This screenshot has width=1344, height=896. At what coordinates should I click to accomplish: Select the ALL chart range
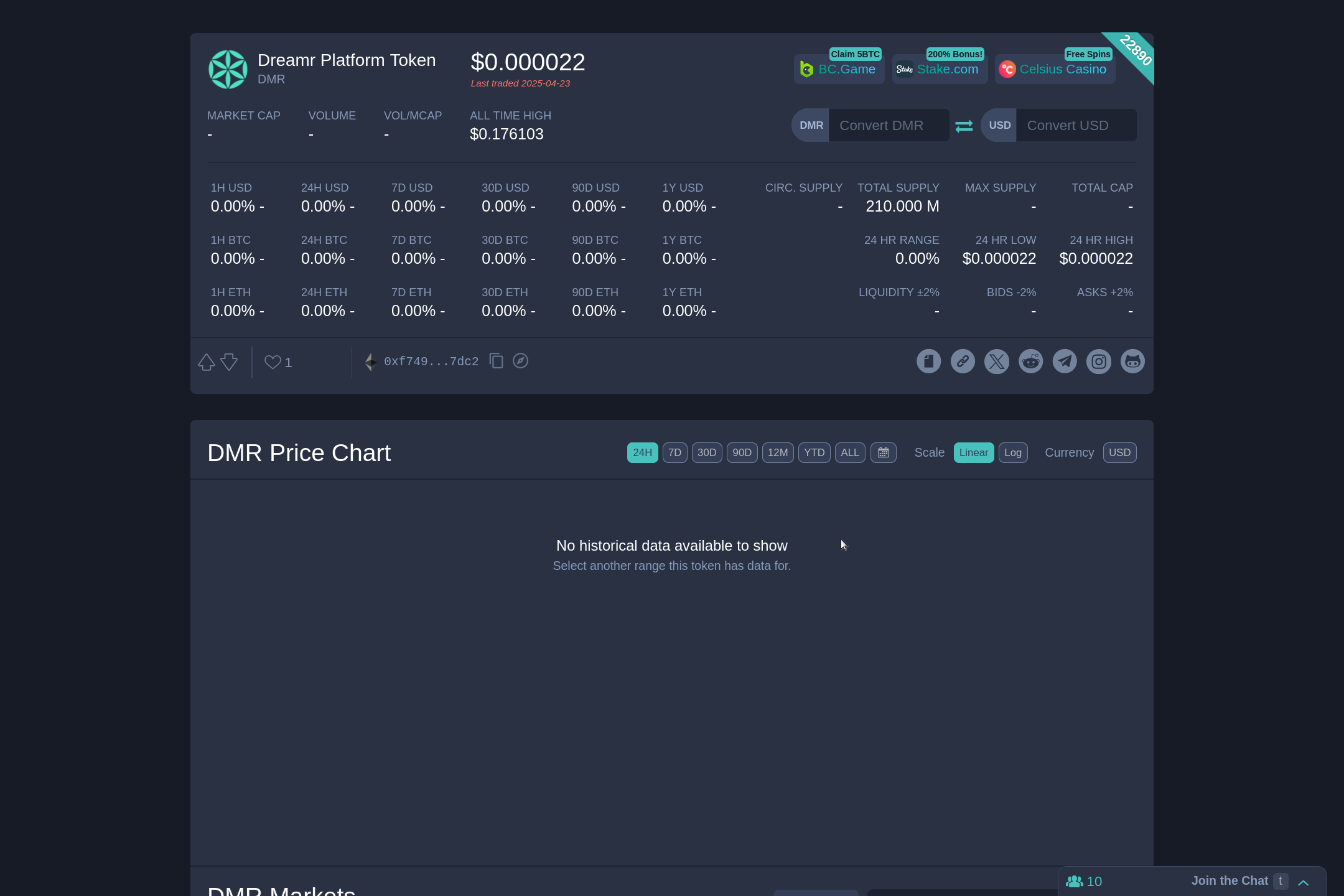pos(849,453)
